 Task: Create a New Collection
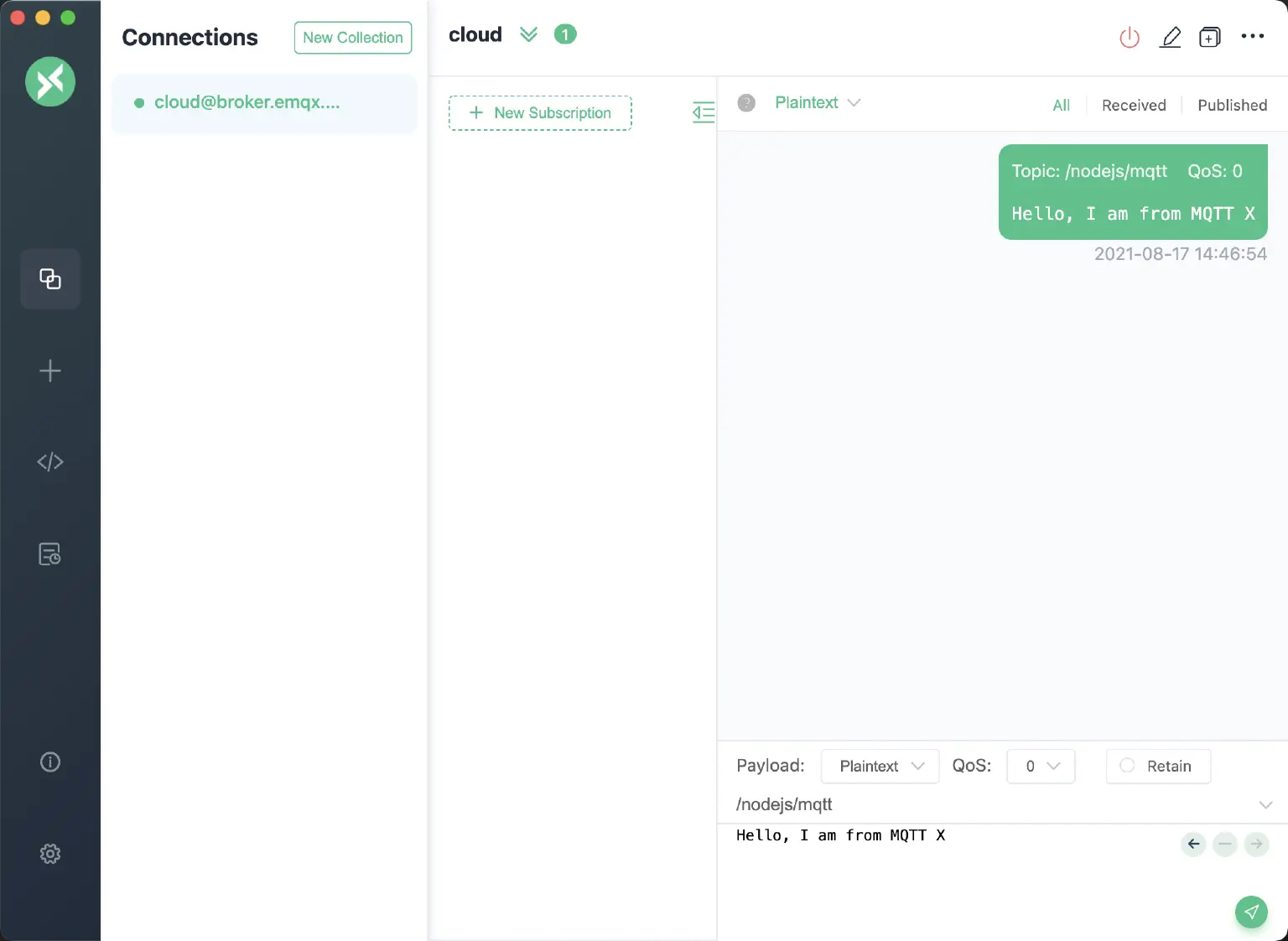352,37
